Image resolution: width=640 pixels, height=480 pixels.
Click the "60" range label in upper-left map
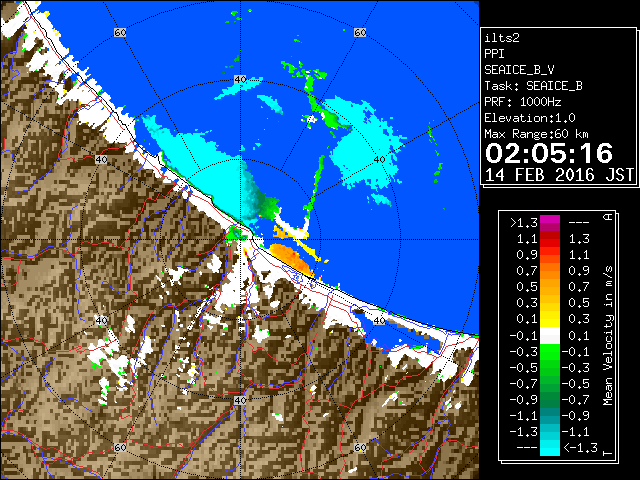[x=120, y=33]
